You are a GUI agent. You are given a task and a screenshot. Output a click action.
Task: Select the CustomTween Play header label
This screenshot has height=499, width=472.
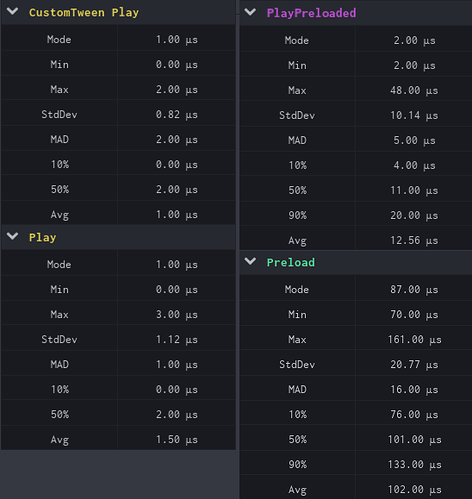click(x=84, y=13)
